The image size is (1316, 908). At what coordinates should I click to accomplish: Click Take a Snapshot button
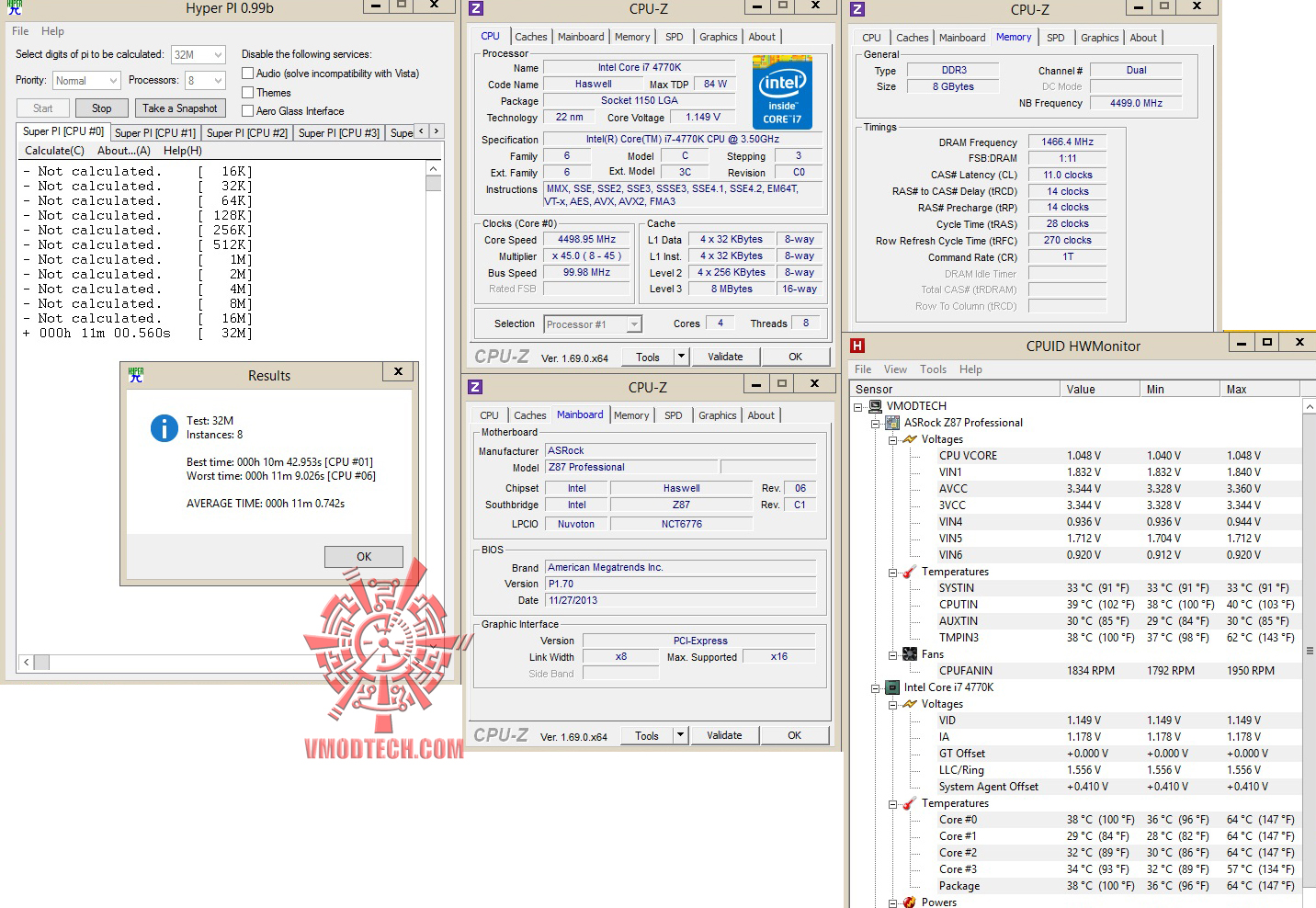click(x=180, y=108)
